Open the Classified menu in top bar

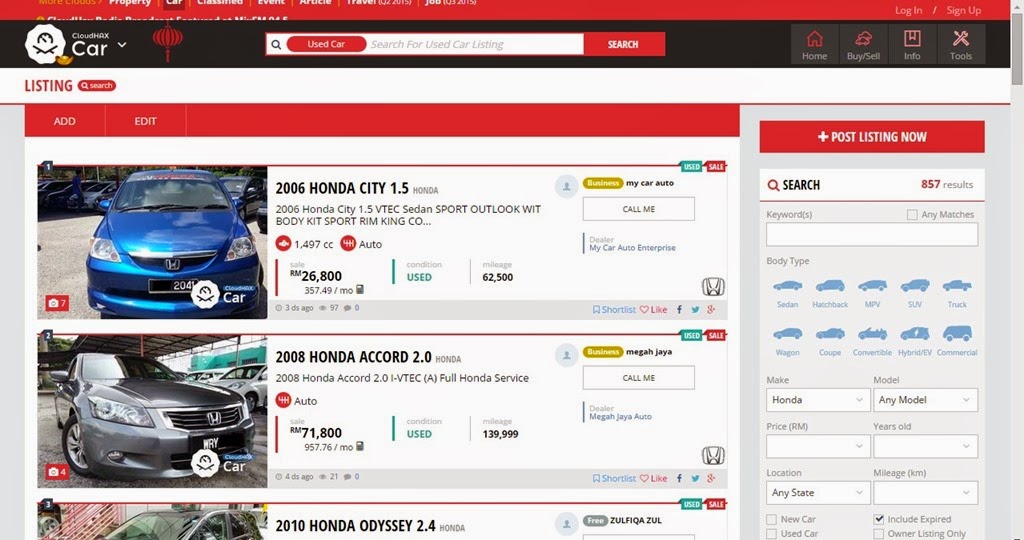(x=219, y=3)
